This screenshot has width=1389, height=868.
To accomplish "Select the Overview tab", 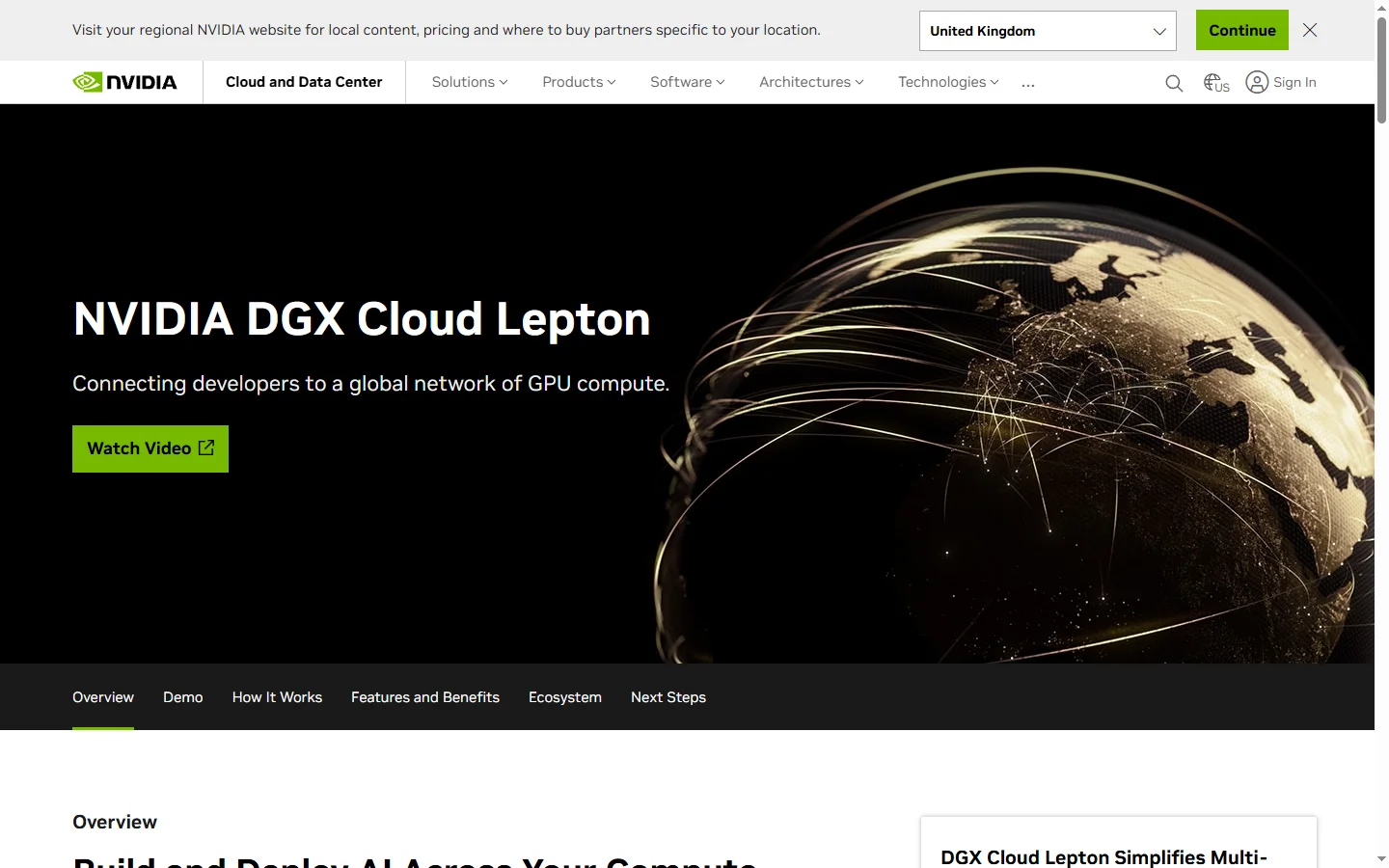I will tap(103, 697).
